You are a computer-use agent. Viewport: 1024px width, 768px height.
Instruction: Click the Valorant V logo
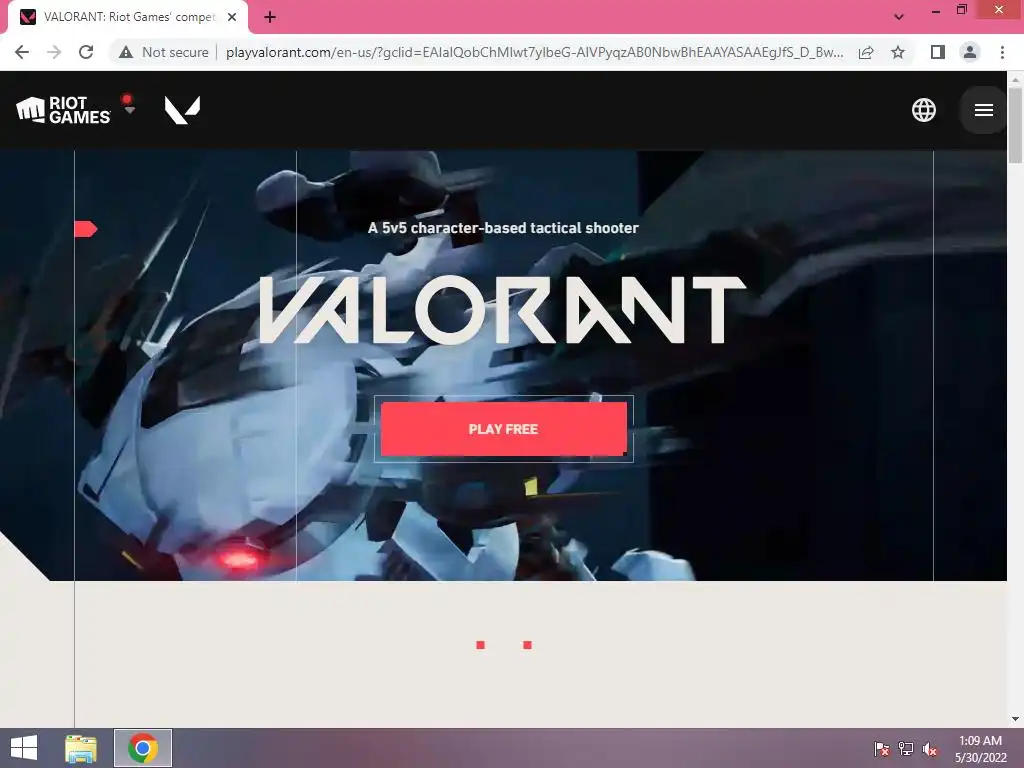click(x=182, y=110)
